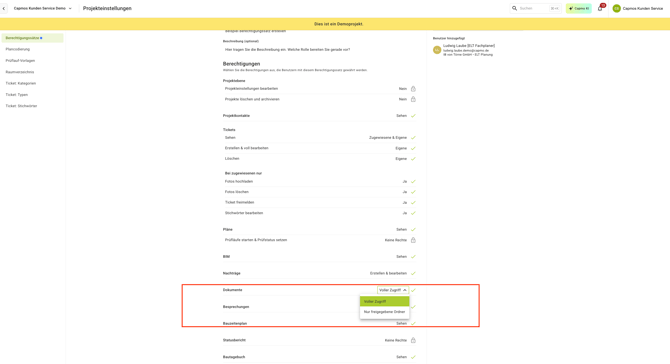Click the checkmark for Erstellen & voll bearbeiten
This screenshot has height=364, width=670.
coord(413,148)
